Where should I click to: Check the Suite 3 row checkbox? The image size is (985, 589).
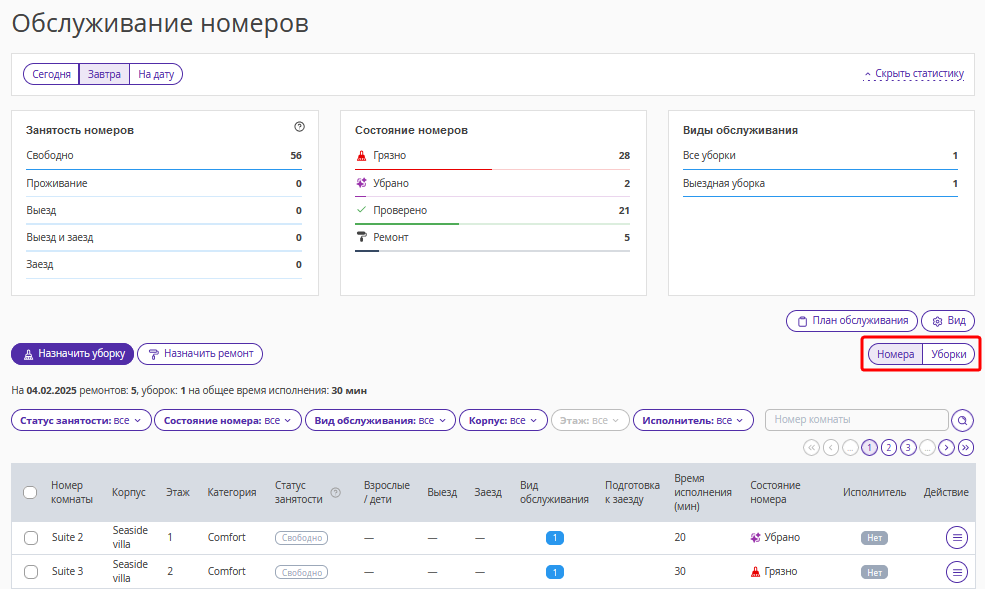pyautogui.click(x=30, y=572)
